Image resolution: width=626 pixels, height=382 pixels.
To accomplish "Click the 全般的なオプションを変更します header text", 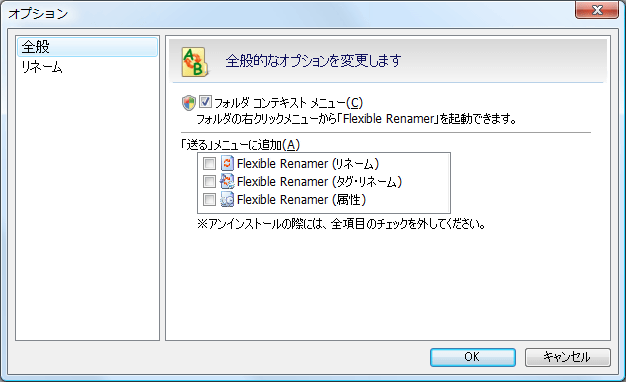I will pos(313,61).
